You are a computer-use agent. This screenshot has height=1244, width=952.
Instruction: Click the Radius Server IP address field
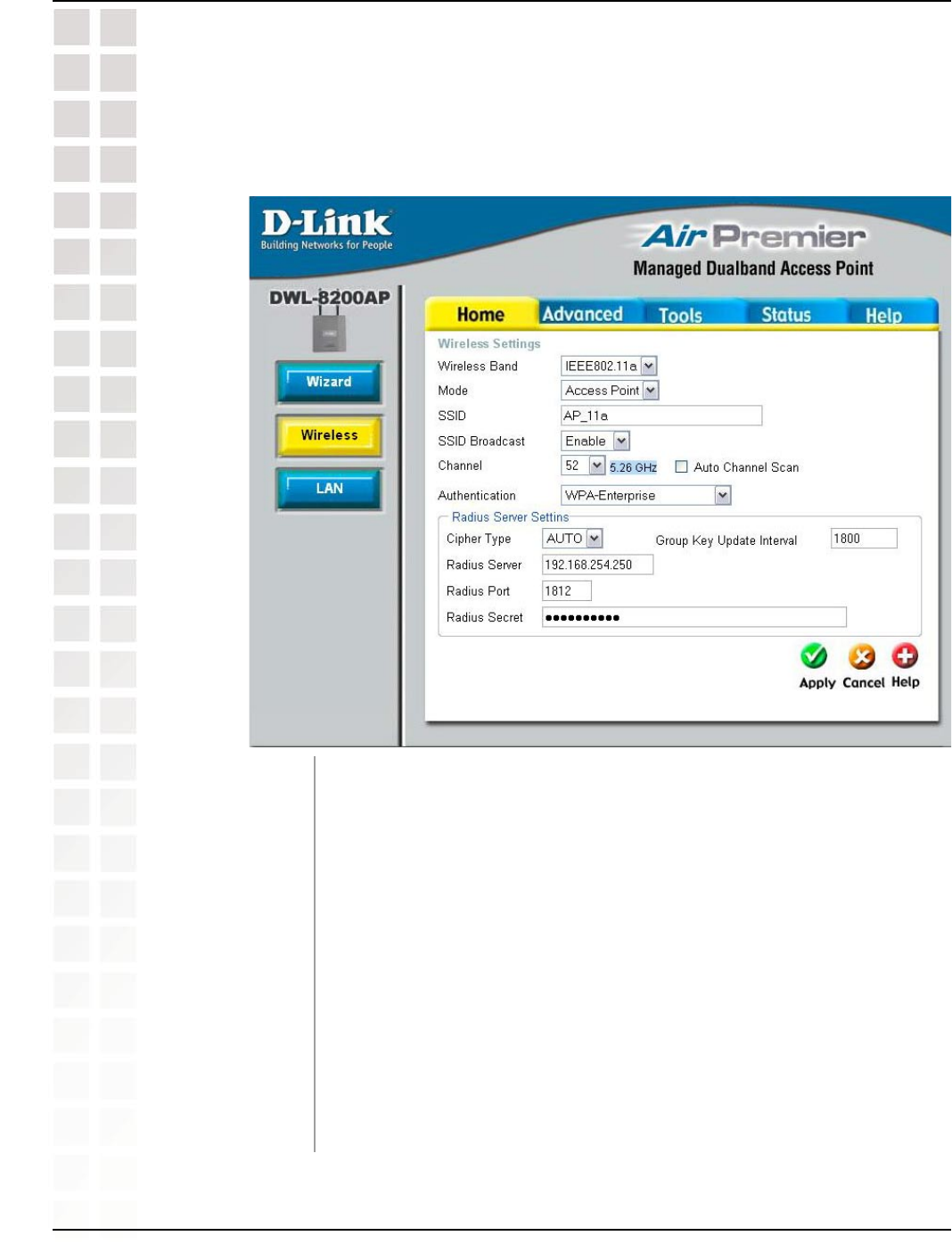coord(598,564)
